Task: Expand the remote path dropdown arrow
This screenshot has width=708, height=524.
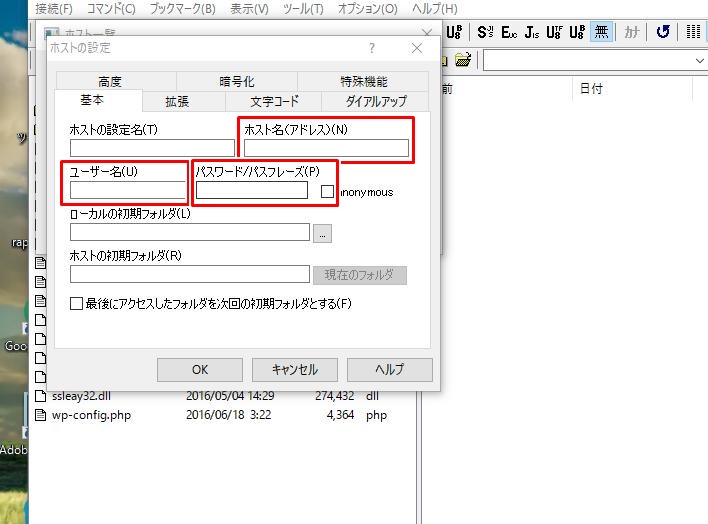Action: 699,61
